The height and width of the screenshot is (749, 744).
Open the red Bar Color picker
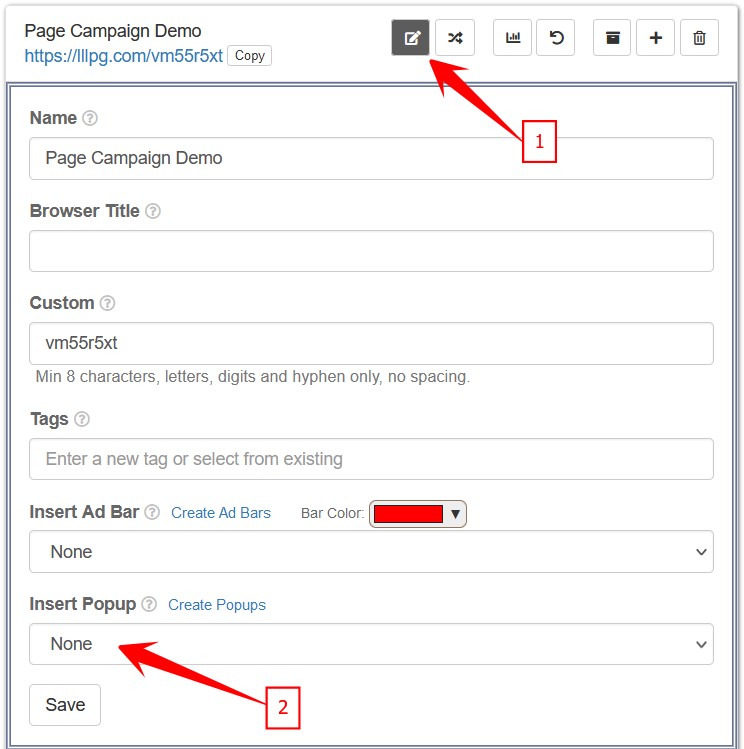pos(418,514)
